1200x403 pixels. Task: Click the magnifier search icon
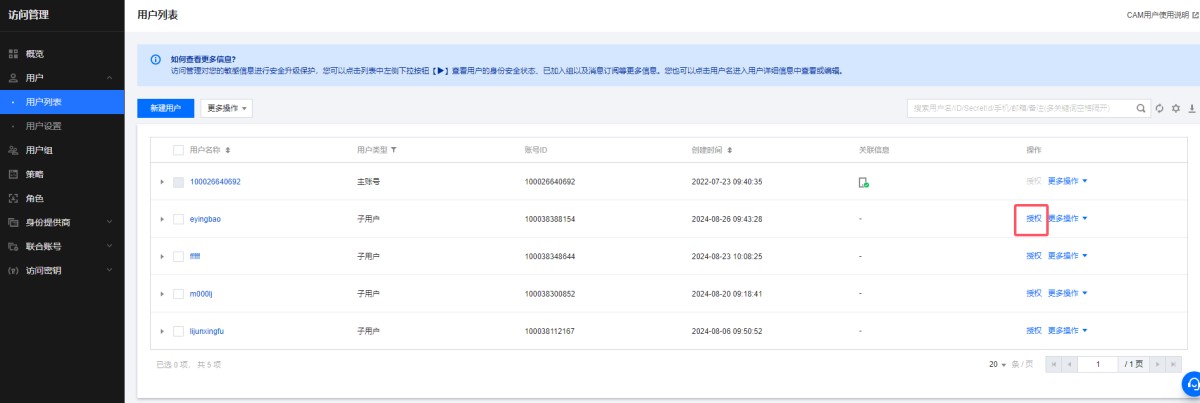[x=1142, y=108]
